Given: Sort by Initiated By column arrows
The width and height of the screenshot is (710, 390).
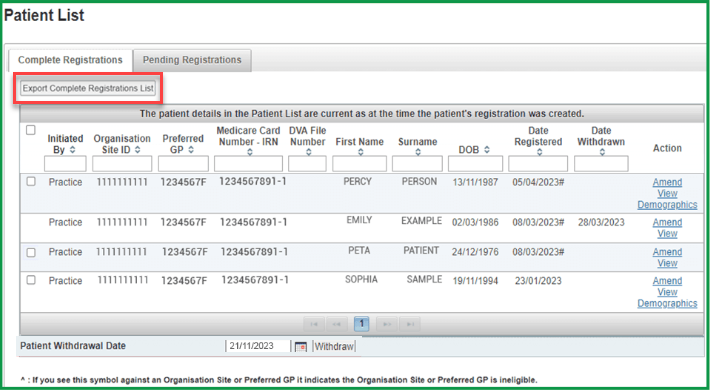Looking at the screenshot, I should tap(72, 150).
